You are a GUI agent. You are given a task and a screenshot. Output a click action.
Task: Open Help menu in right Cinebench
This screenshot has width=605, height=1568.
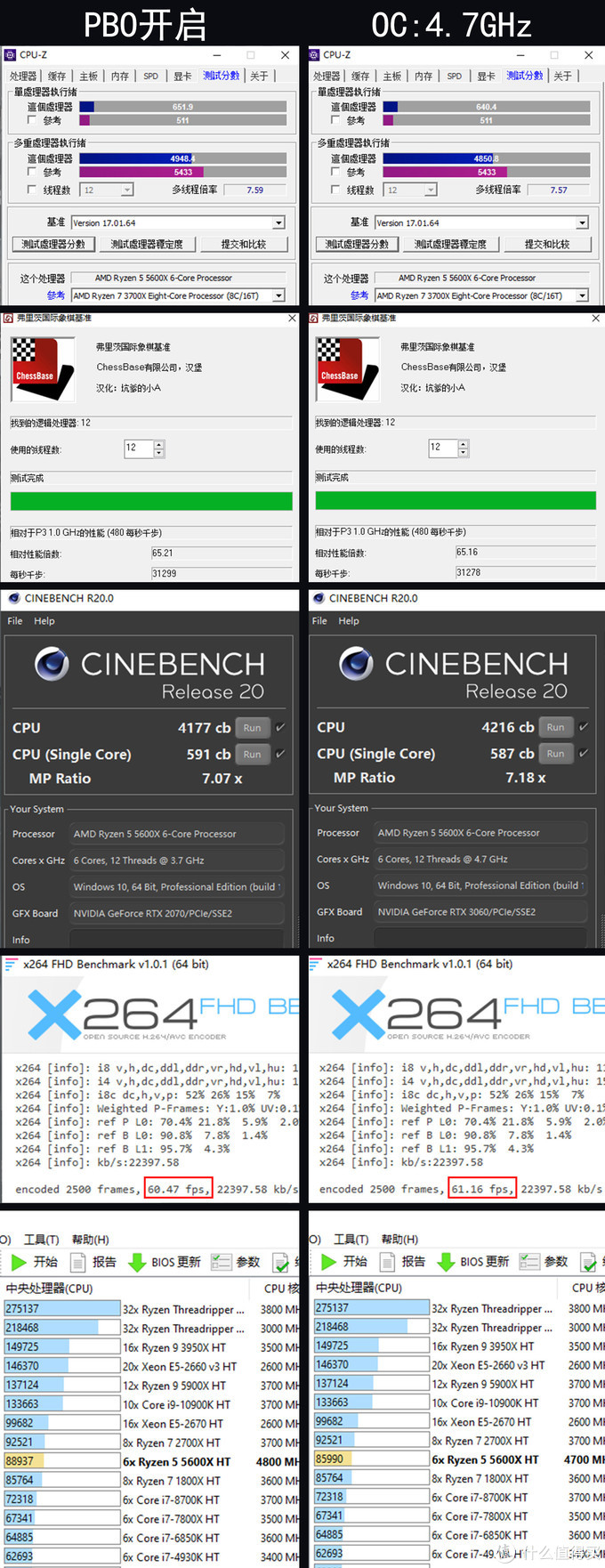[x=349, y=621]
